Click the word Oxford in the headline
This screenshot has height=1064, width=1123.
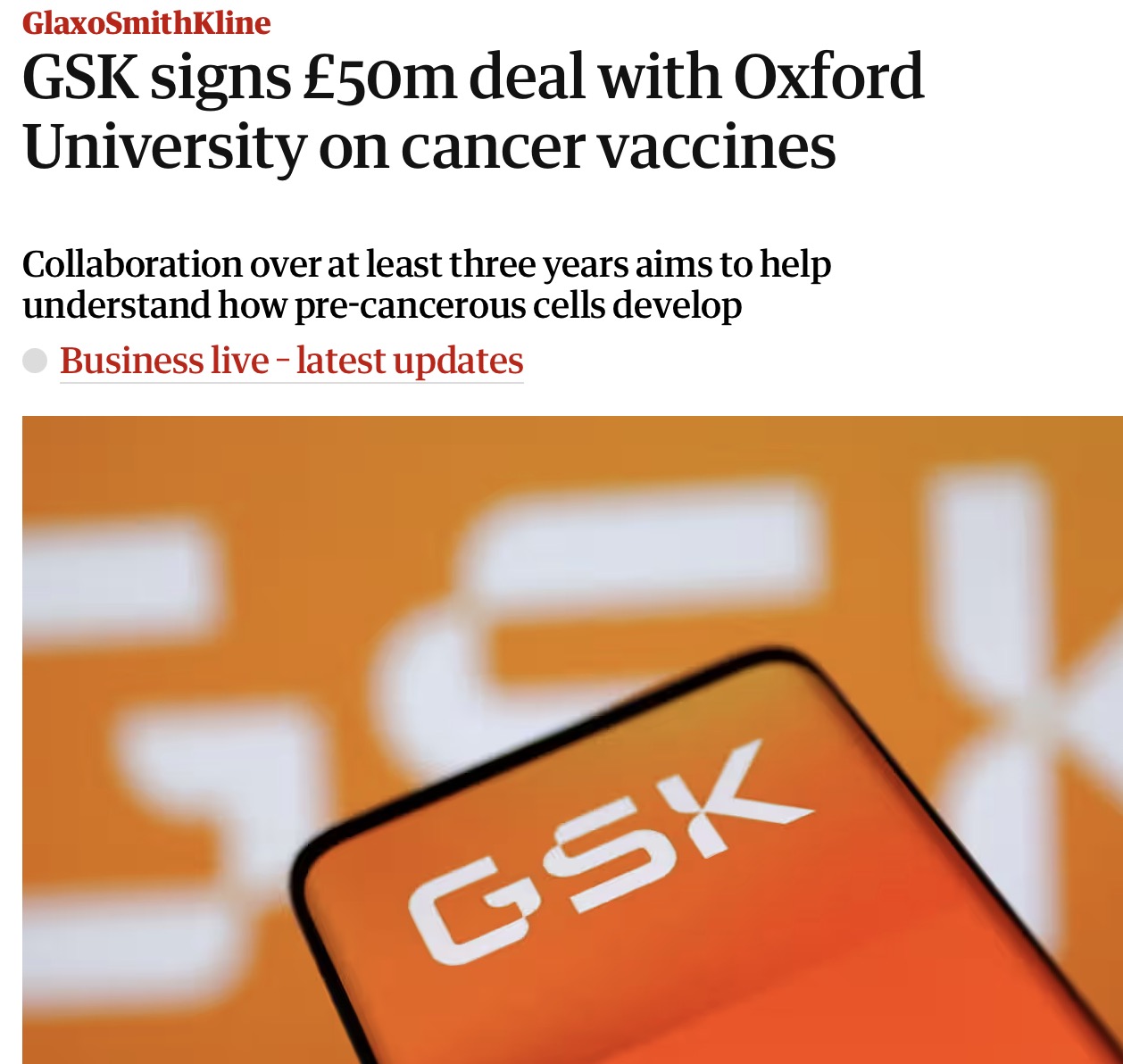point(828,78)
